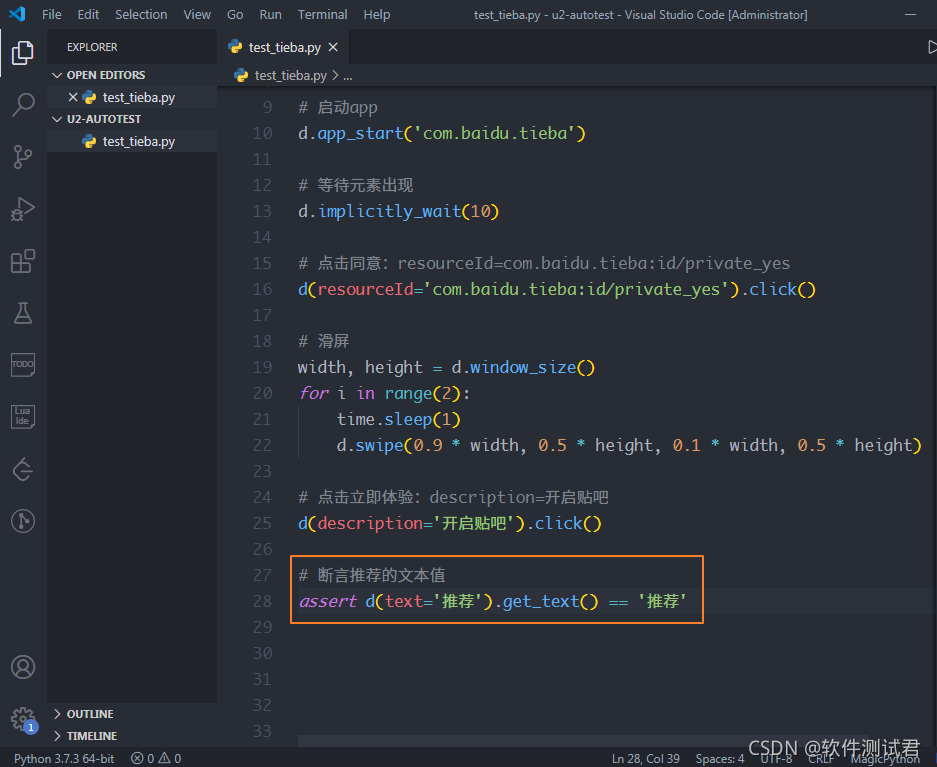The height and width of the screenshot is (767, 937).
Task: Open the Manage gear icon
Action: [x=23, y=719]
